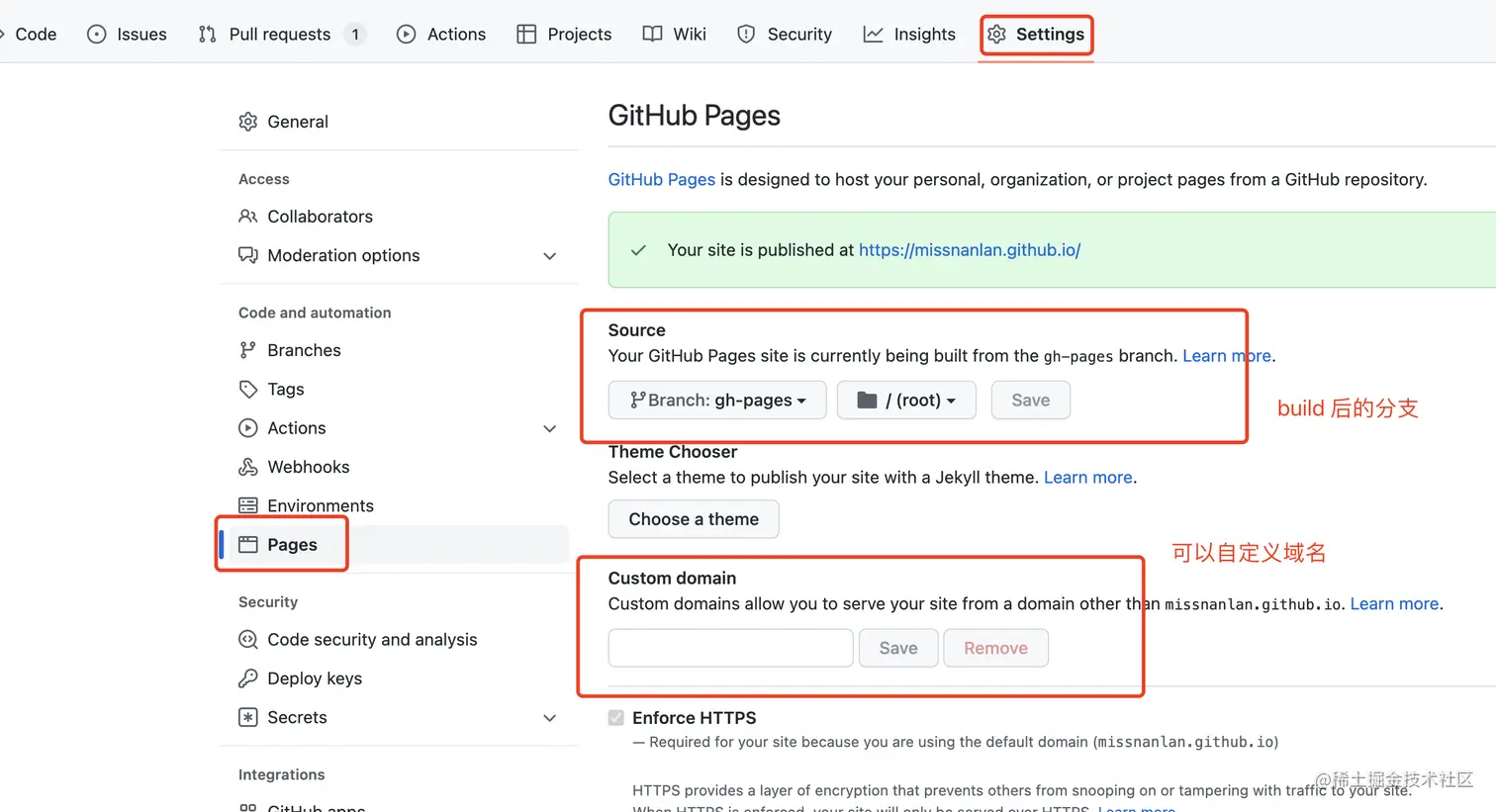Follow the GitHub Pages intro link
The width and height of the screenshot is (1496, 812).
pos(661,180)
